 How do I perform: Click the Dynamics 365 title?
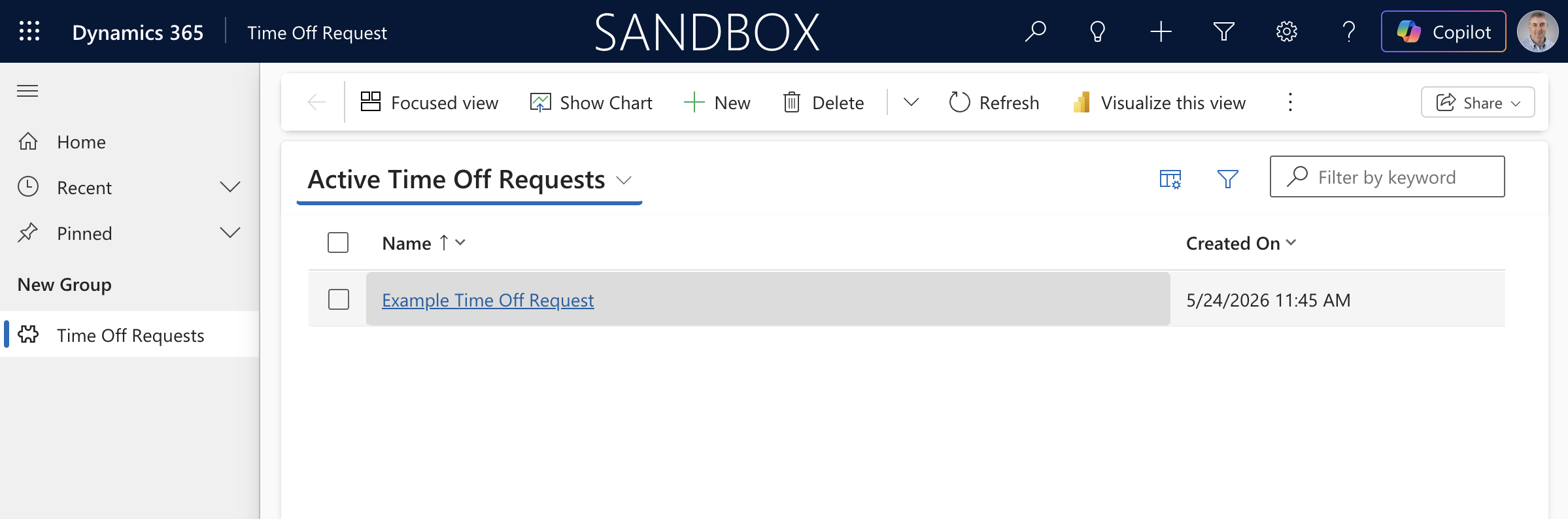pyautogui.click(x=138, y=33)
